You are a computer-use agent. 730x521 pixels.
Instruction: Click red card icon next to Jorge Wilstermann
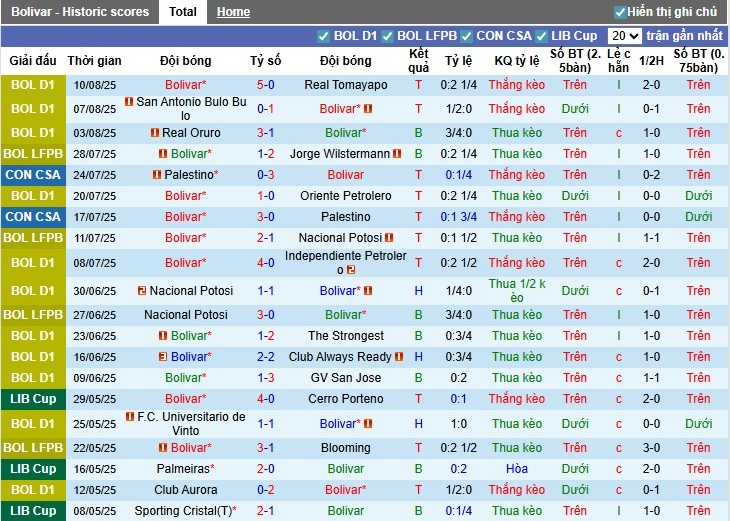tap(397, 153)
